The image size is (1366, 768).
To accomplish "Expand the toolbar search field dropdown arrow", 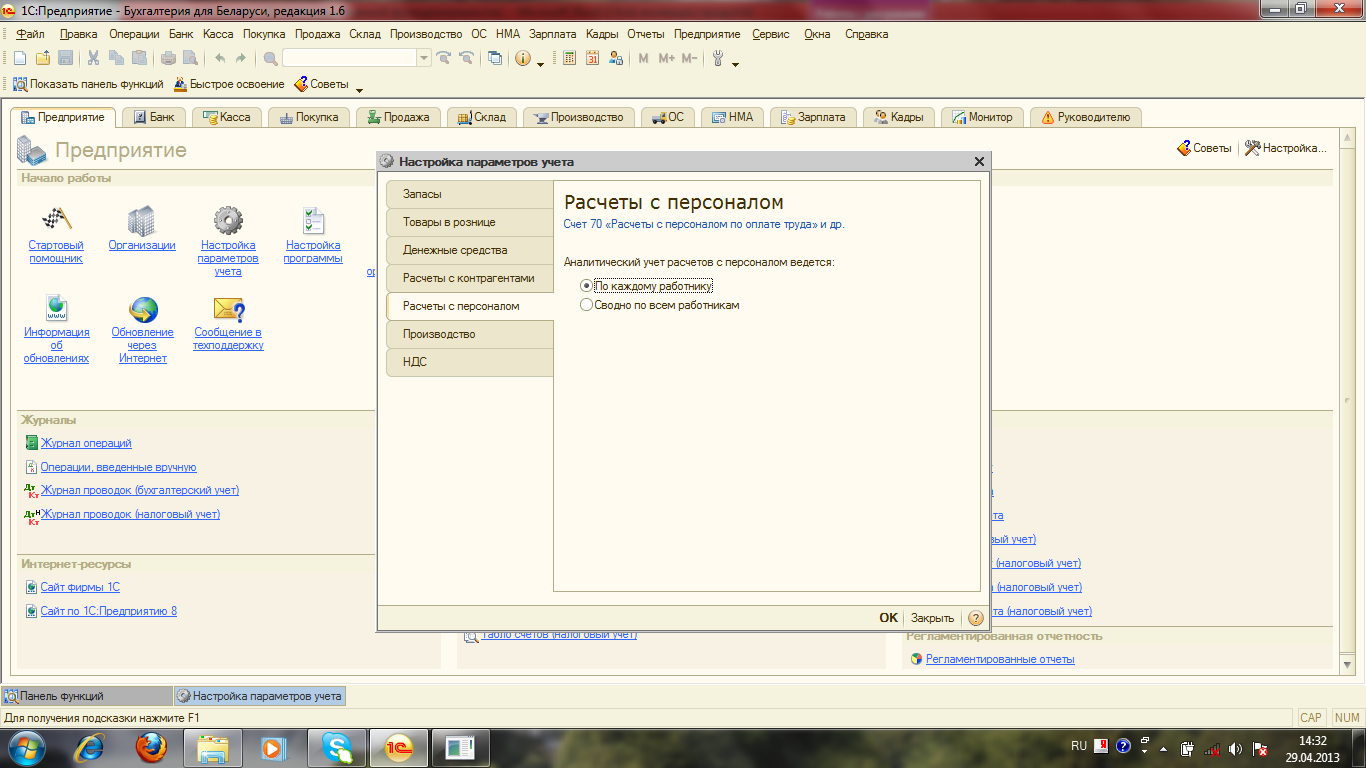I will tap(424, 58).
